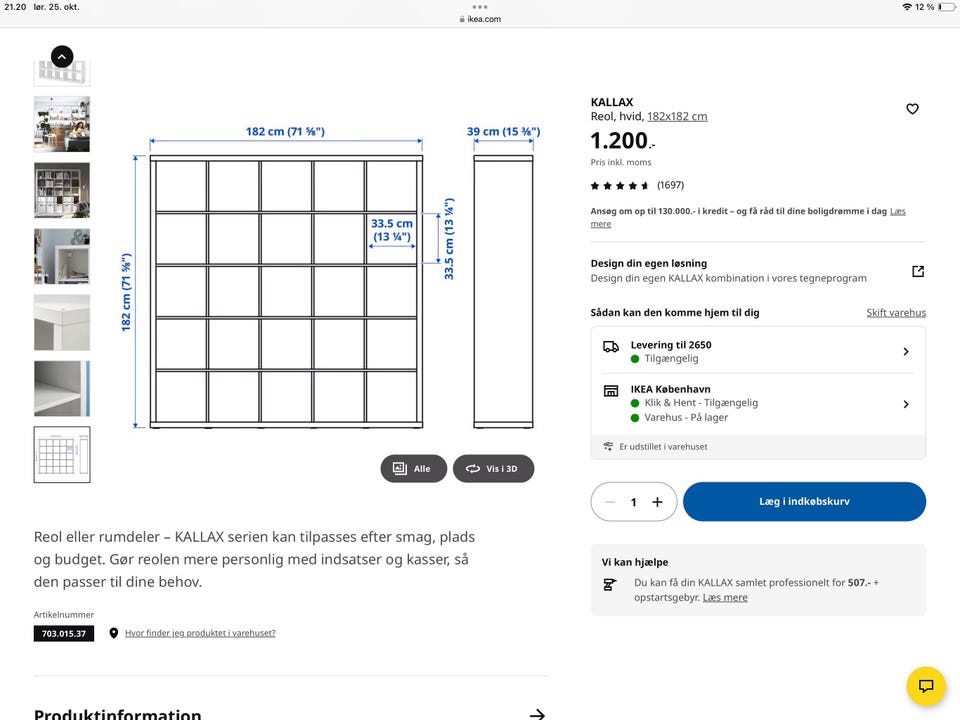
Task: Select the dimension drawing thumbnail
Action: (x=62, y=454)
